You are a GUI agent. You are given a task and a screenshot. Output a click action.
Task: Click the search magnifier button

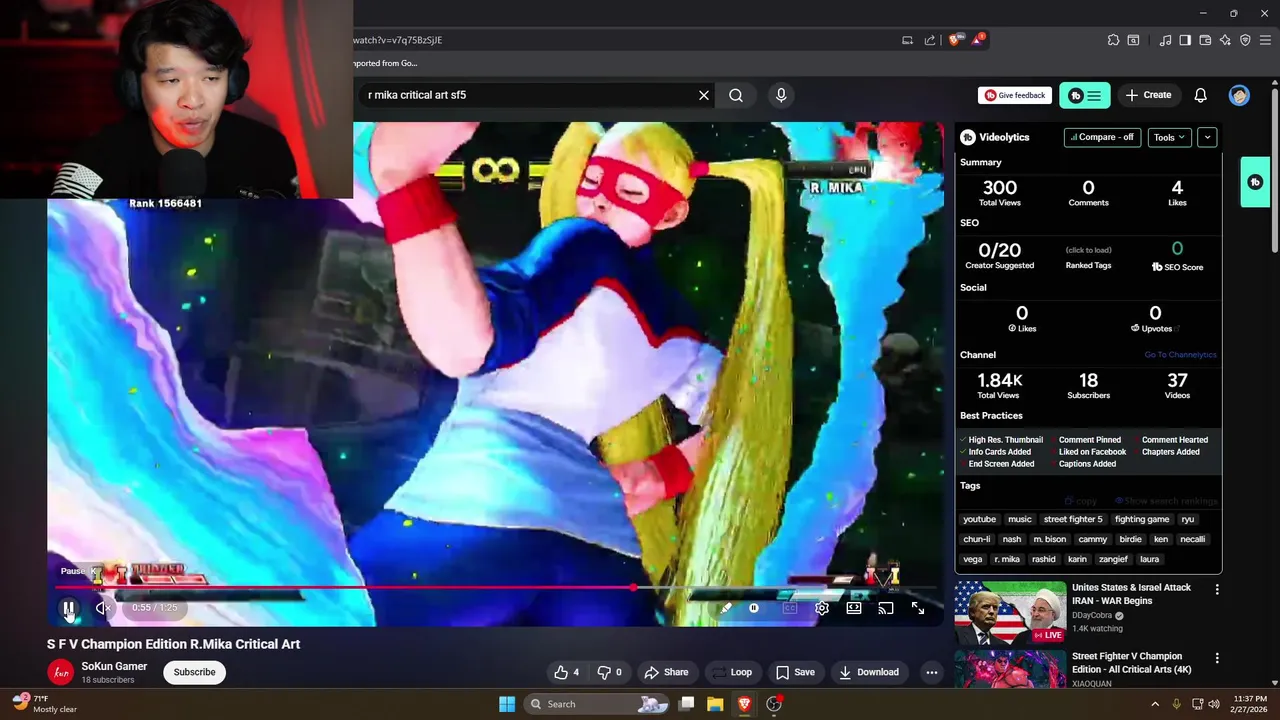736,95
